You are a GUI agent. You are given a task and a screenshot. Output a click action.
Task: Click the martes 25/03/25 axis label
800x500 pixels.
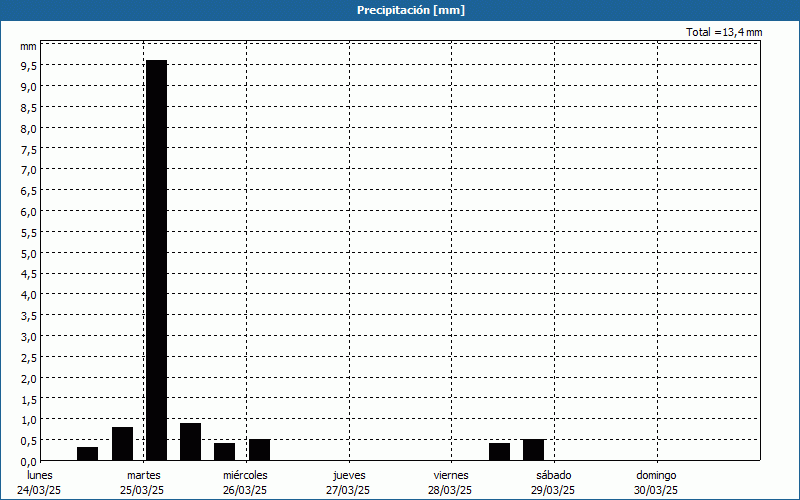[x=143, y=483]
